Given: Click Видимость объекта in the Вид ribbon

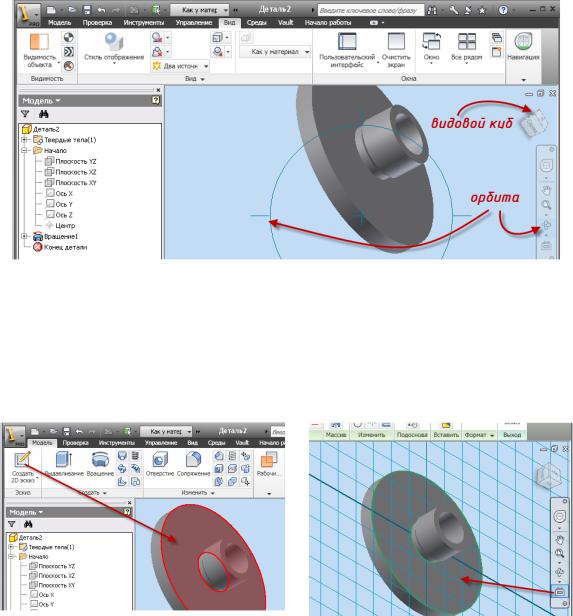Looking at the screenshot, I should [x=39, y=51].
